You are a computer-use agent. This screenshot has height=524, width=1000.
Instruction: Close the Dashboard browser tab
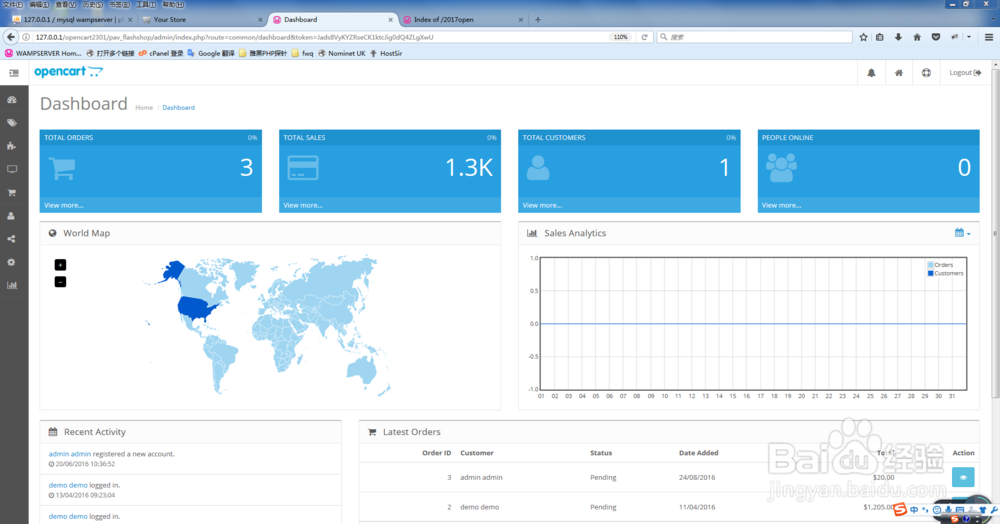coord(390,20)
